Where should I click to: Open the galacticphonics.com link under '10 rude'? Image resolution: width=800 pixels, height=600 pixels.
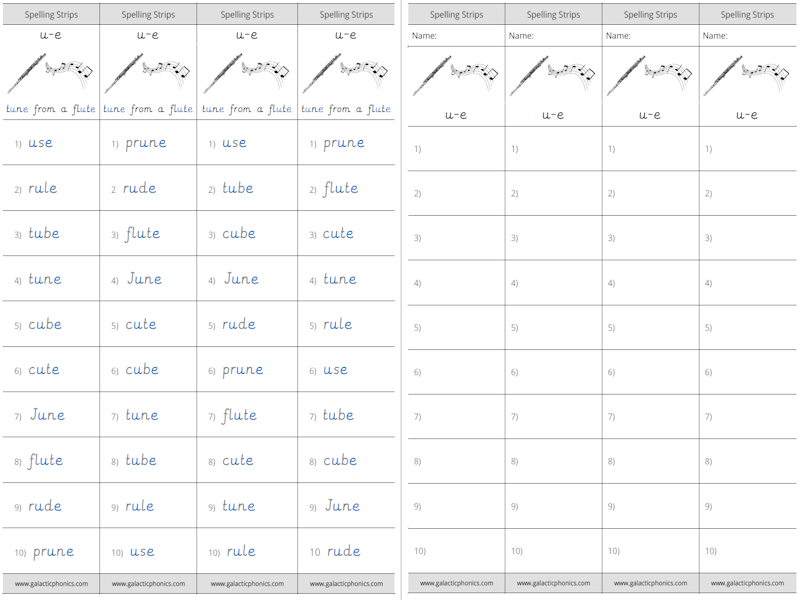click(346, 583)
